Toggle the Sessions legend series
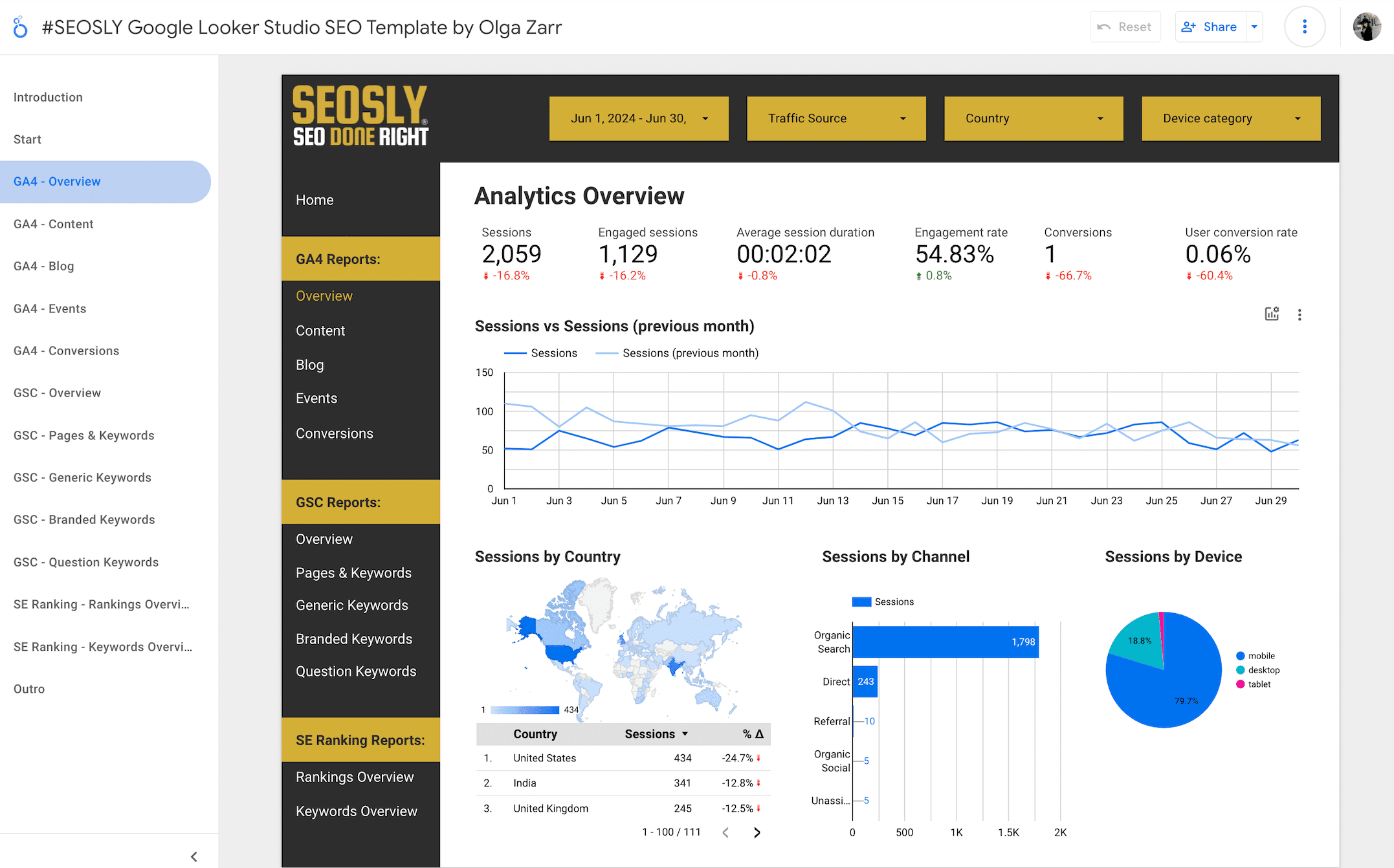Image resolution: width=1394 pixels, height=868 pixels. click(540, 353)
